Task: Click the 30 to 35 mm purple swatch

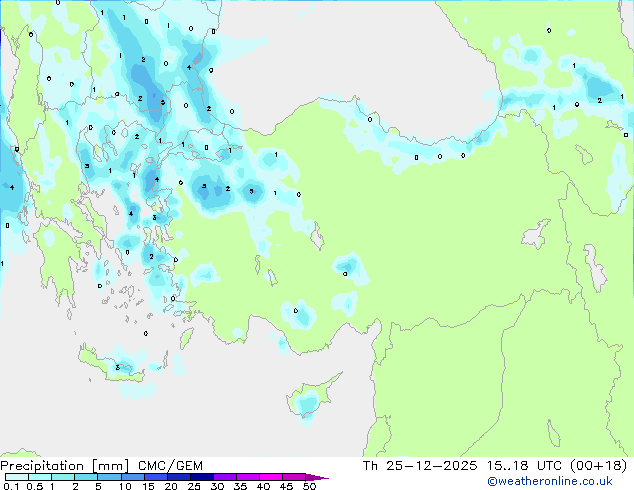Action: click(224, 477)
